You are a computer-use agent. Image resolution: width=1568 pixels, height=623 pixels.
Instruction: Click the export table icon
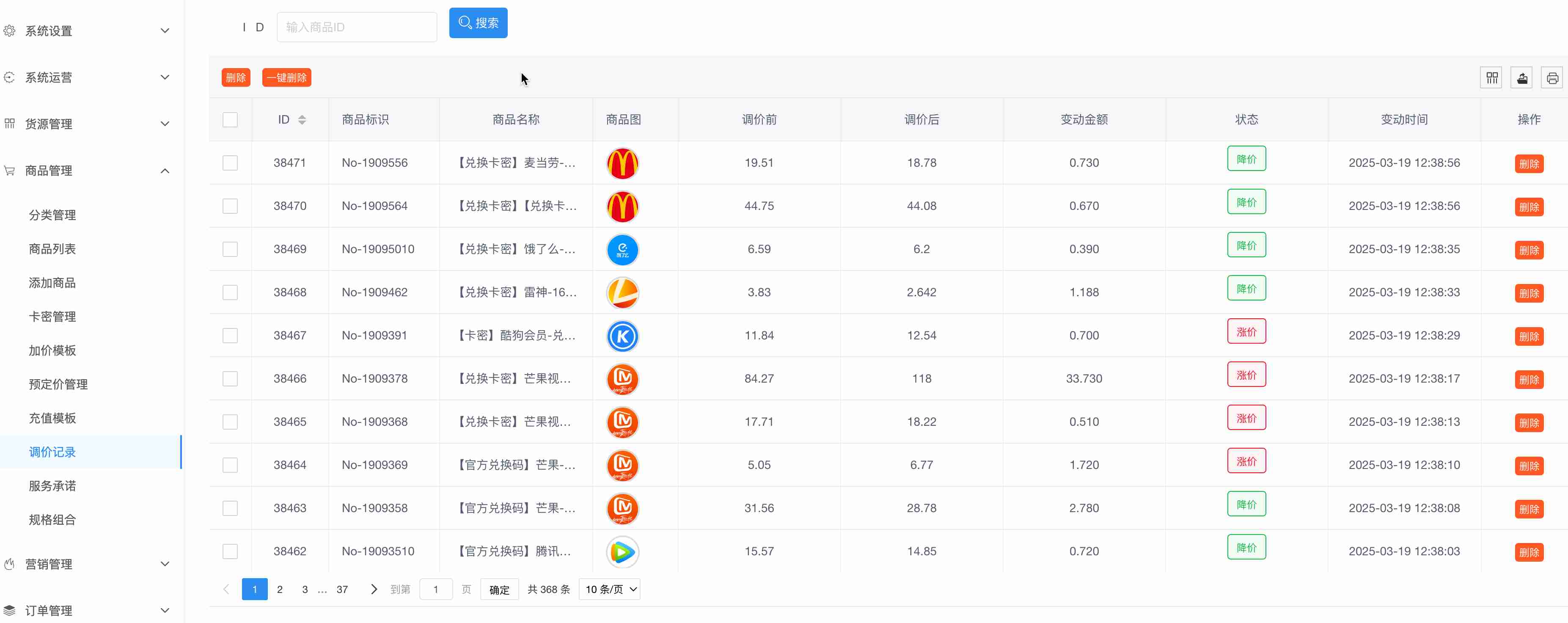[x=1522, y=78]
